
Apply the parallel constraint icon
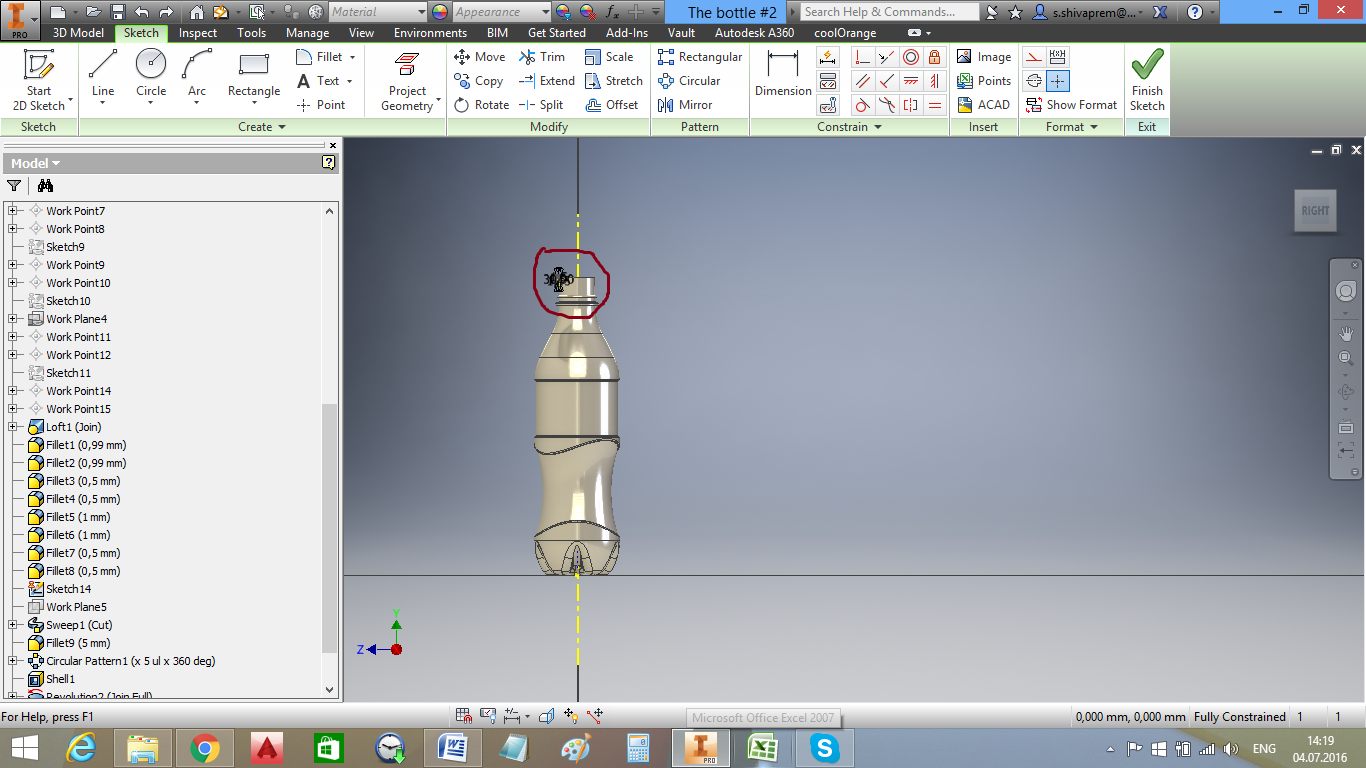coord(863,81)
